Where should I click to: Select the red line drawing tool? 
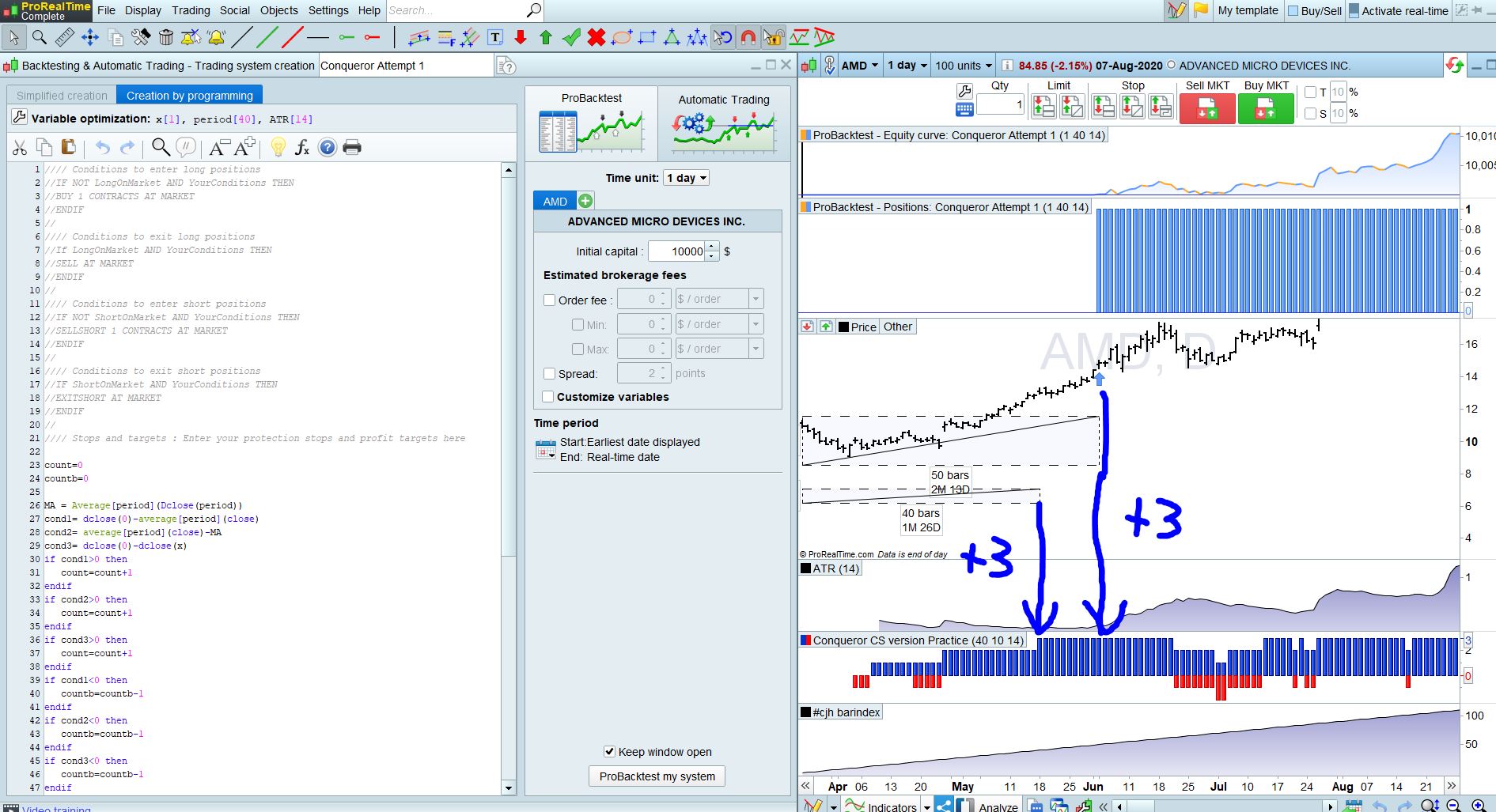(x=293, y=37)
